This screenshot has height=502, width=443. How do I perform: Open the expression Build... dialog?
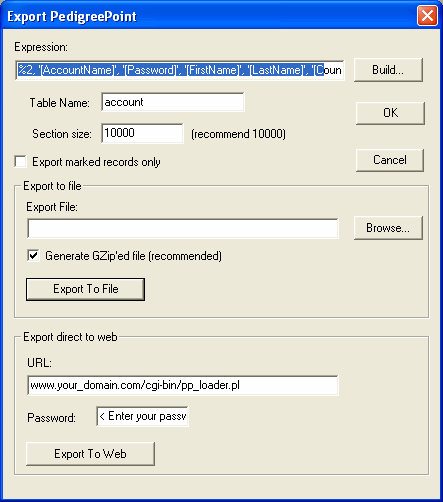tap(388, 70)
